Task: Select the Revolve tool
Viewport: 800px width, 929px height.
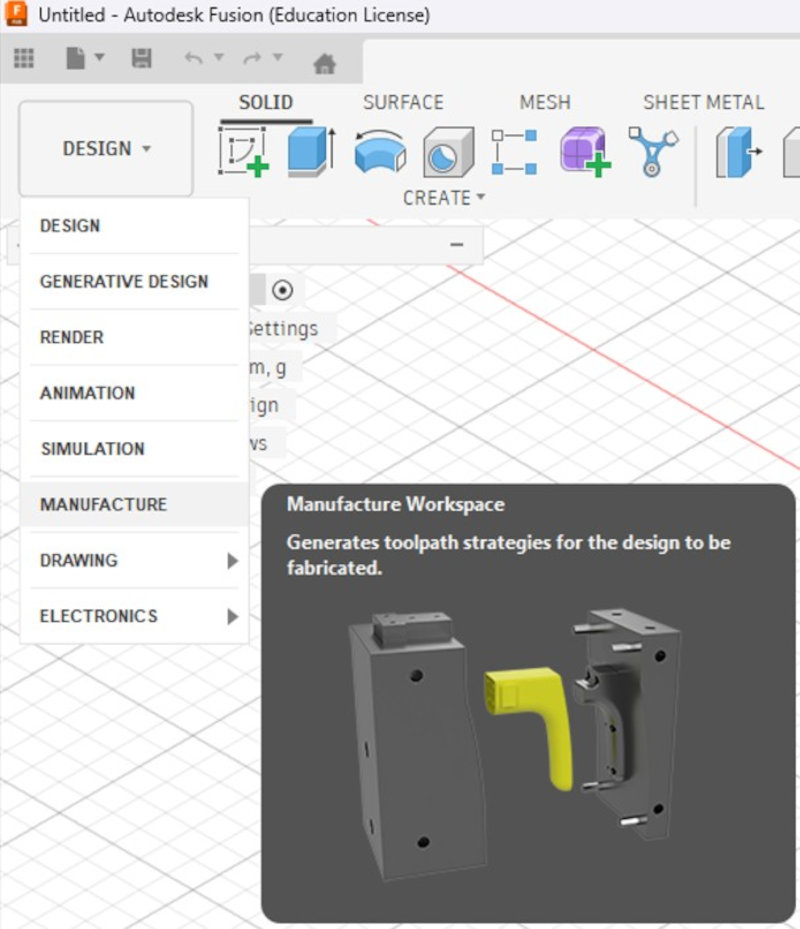Action: 380,152
